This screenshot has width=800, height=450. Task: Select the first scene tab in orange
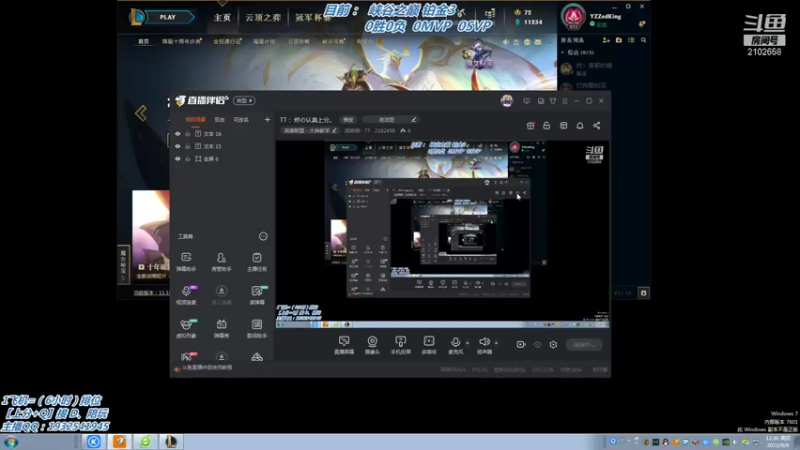pos(195,120)
